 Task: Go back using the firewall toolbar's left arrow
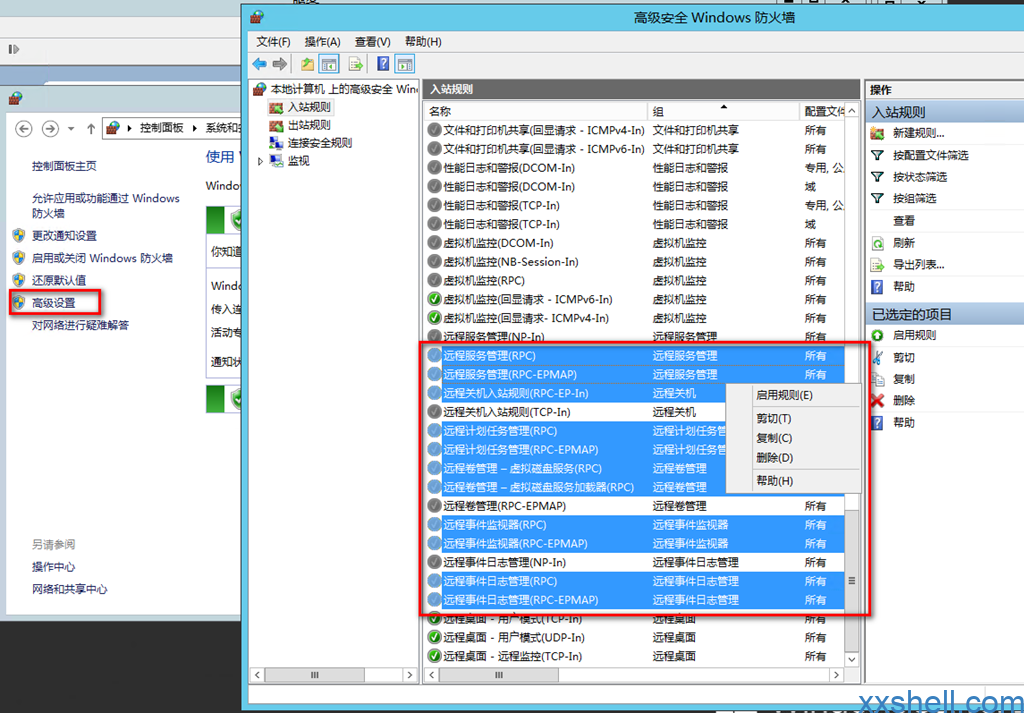[259, 64]
